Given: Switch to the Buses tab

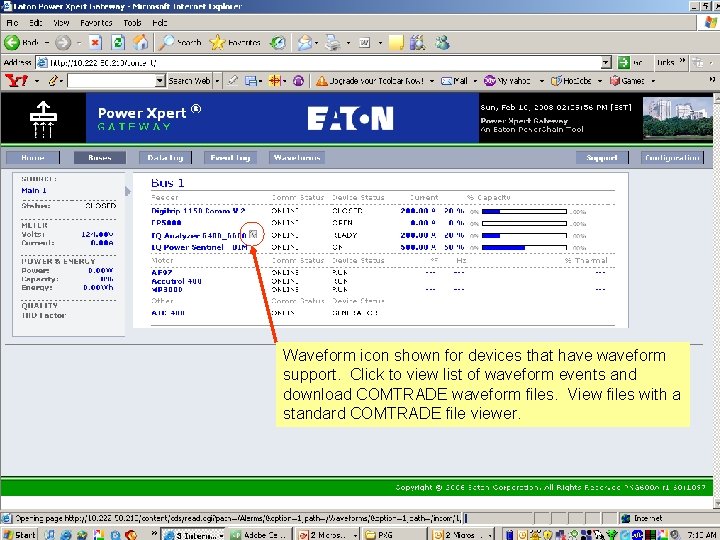Looking at the screenshot, I should [100, 158].
